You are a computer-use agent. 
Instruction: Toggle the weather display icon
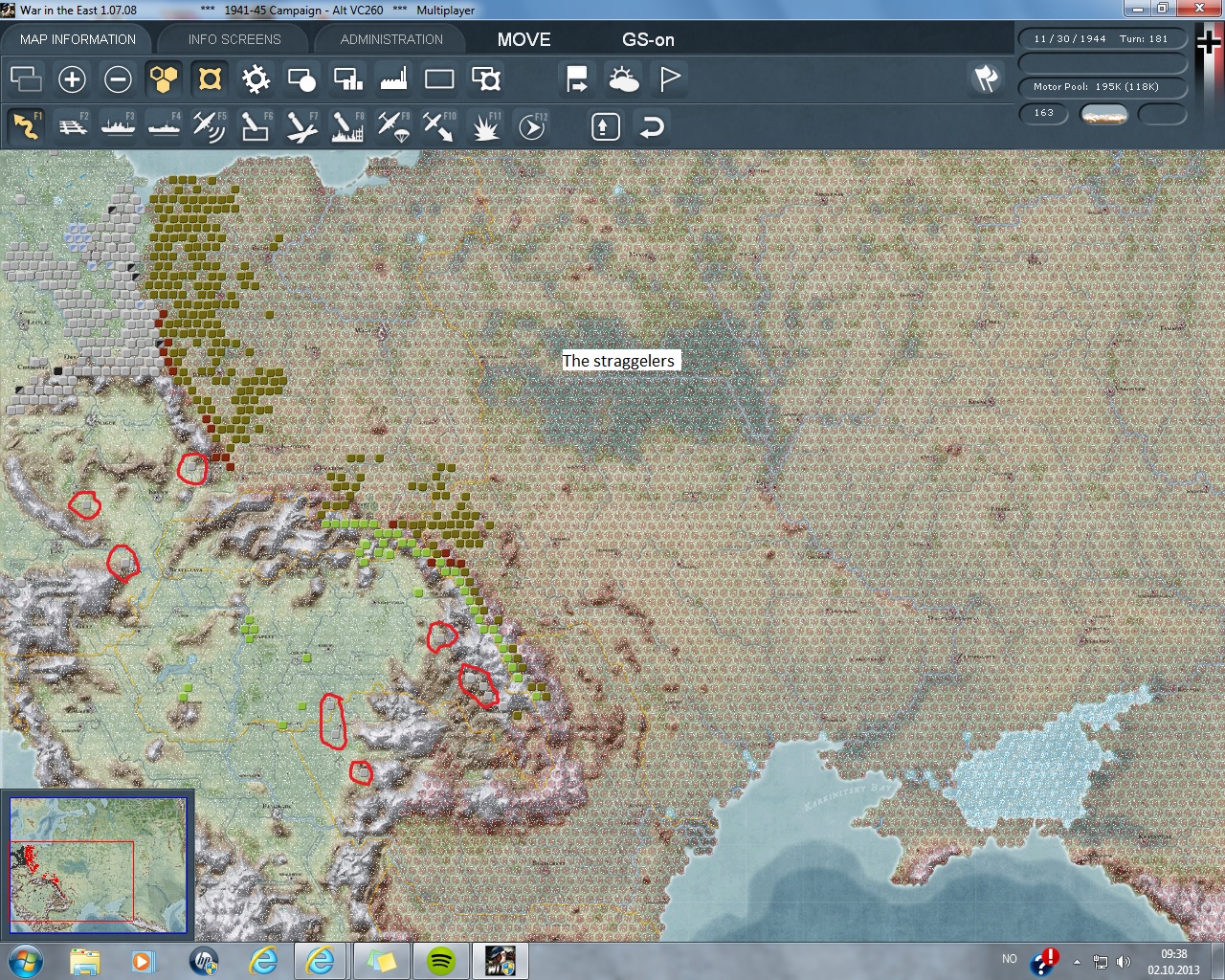[623, 79]
